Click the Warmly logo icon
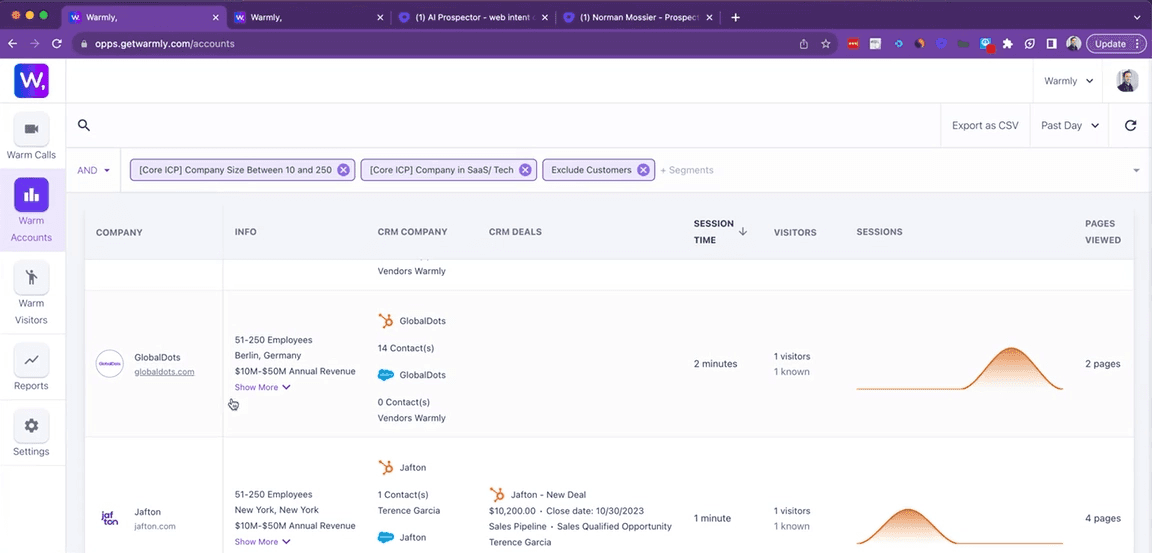 [32, 81]
